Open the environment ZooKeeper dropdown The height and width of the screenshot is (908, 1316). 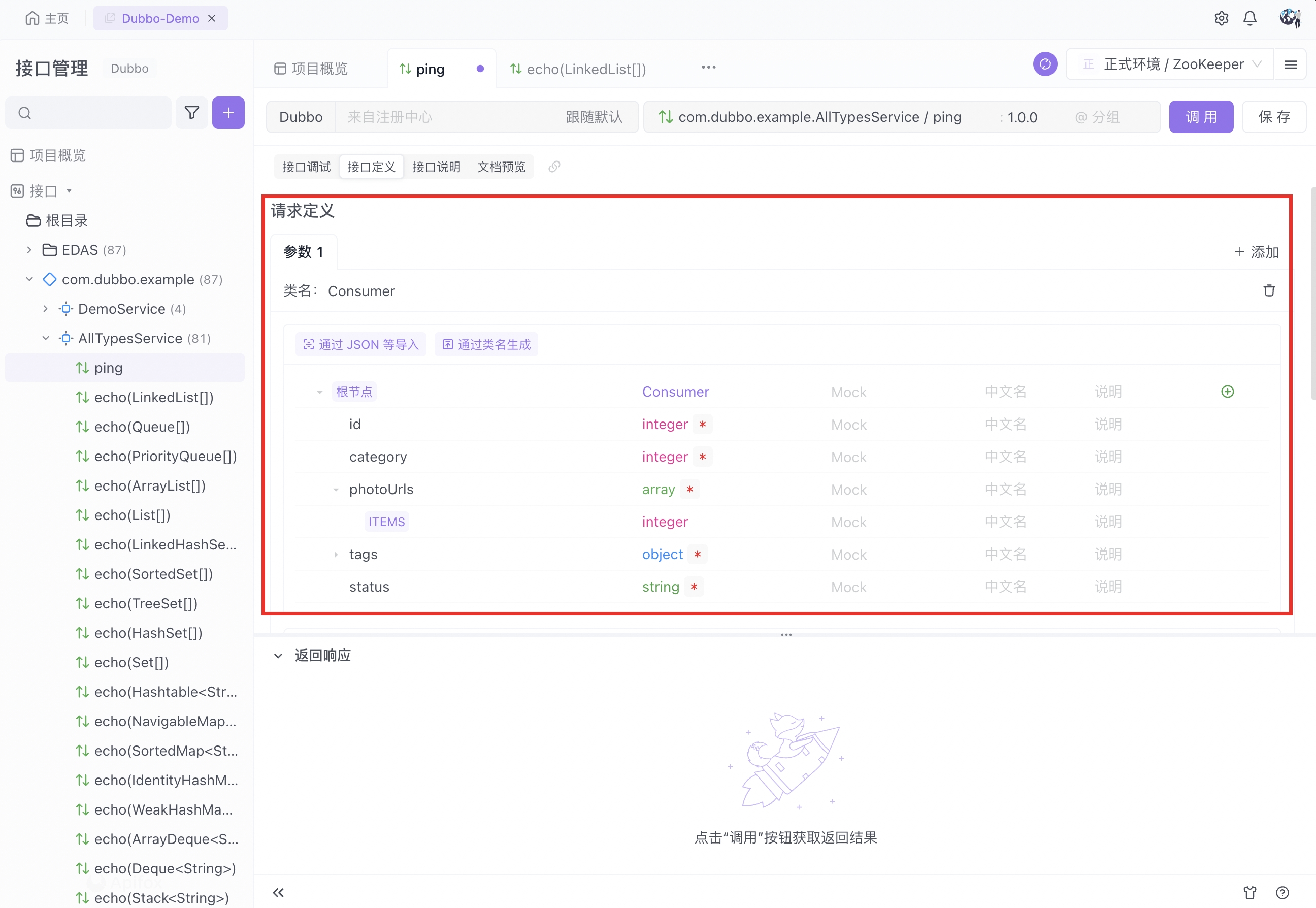1171,64
